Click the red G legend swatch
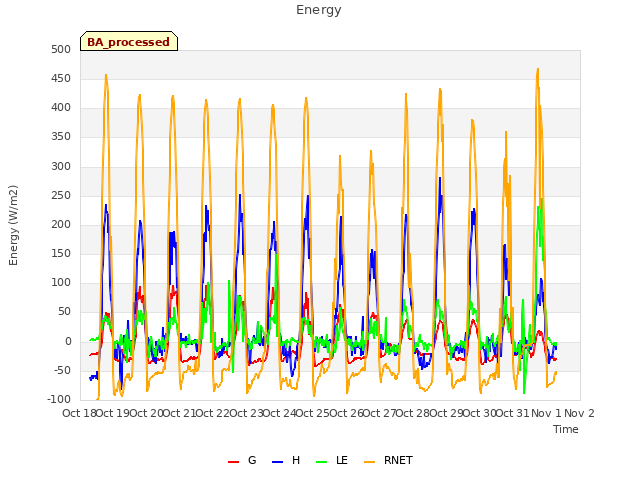The image size is (640, 480). [233, 462]
